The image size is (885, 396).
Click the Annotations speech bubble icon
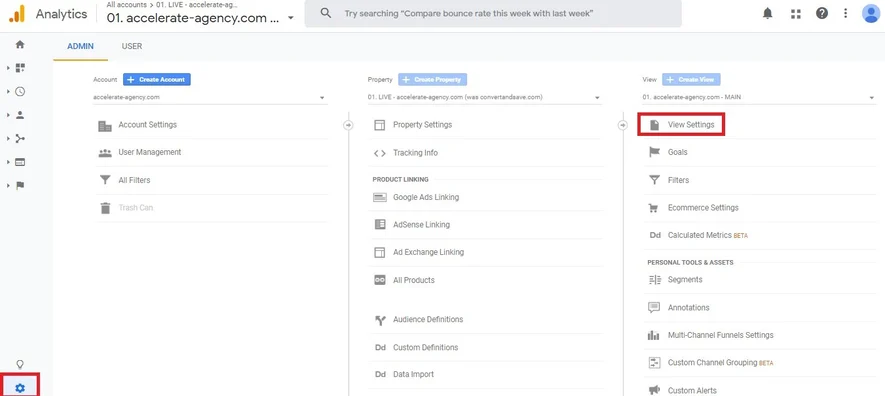click(x=654, y=307)
